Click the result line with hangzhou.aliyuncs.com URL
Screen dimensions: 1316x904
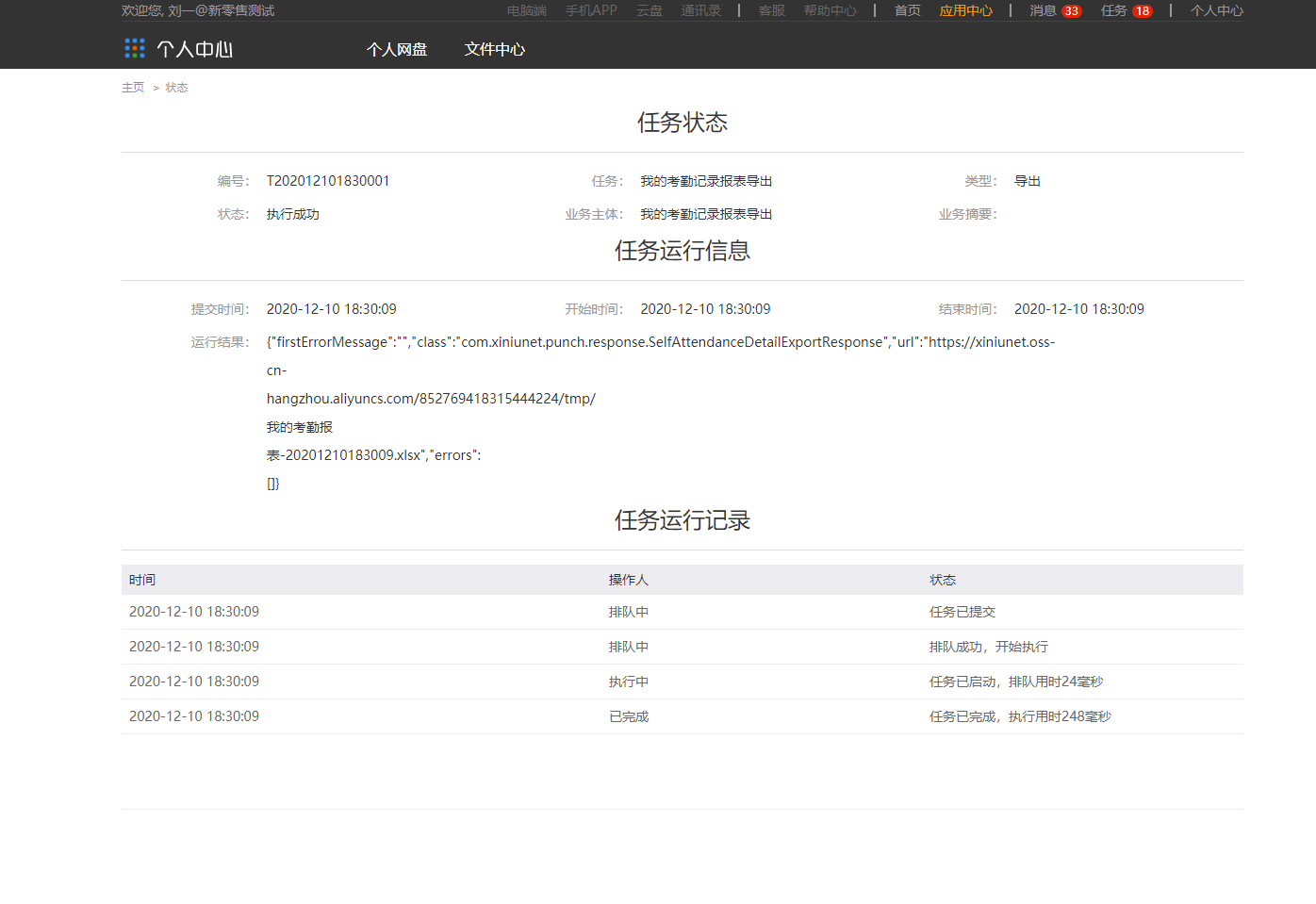pyautogui.click(x=431, y=399)
